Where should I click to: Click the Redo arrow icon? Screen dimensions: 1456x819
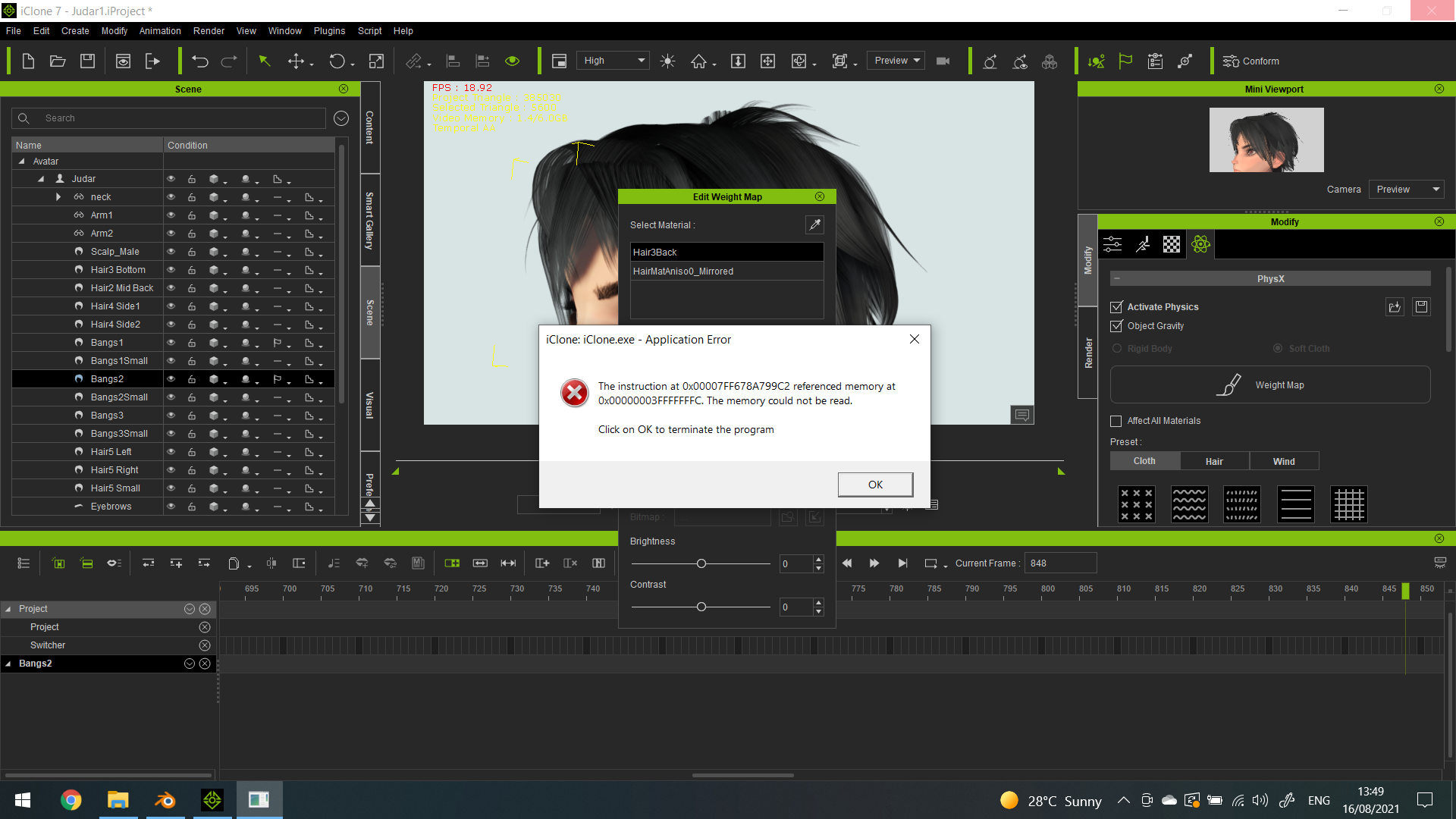[x=229, y=61]
